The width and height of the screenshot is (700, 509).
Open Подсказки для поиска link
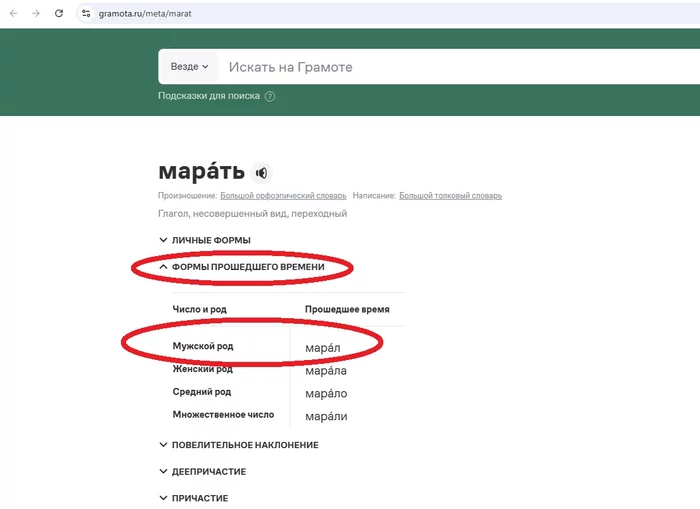209,96
